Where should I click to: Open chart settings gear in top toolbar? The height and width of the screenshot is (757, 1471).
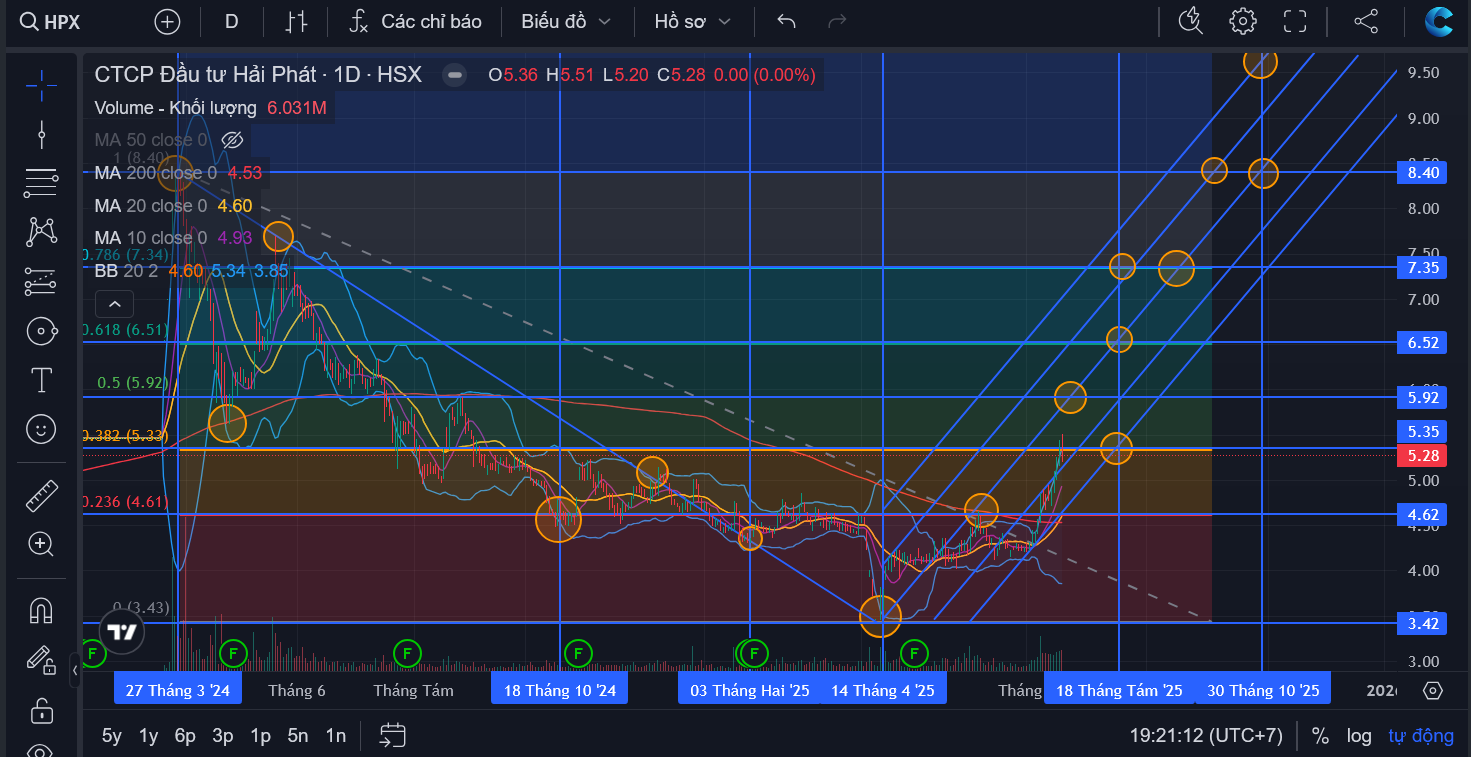click(x=1243, y=21)
